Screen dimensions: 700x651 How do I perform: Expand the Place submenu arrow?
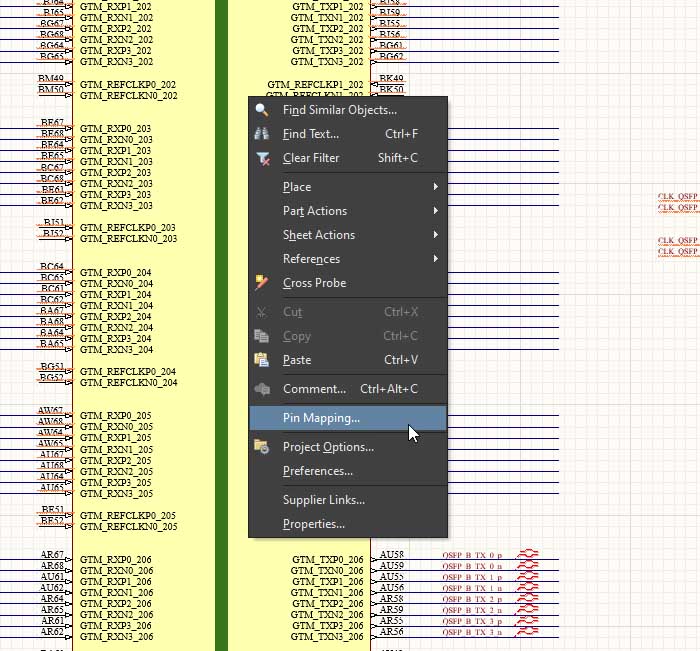[435, 187]
